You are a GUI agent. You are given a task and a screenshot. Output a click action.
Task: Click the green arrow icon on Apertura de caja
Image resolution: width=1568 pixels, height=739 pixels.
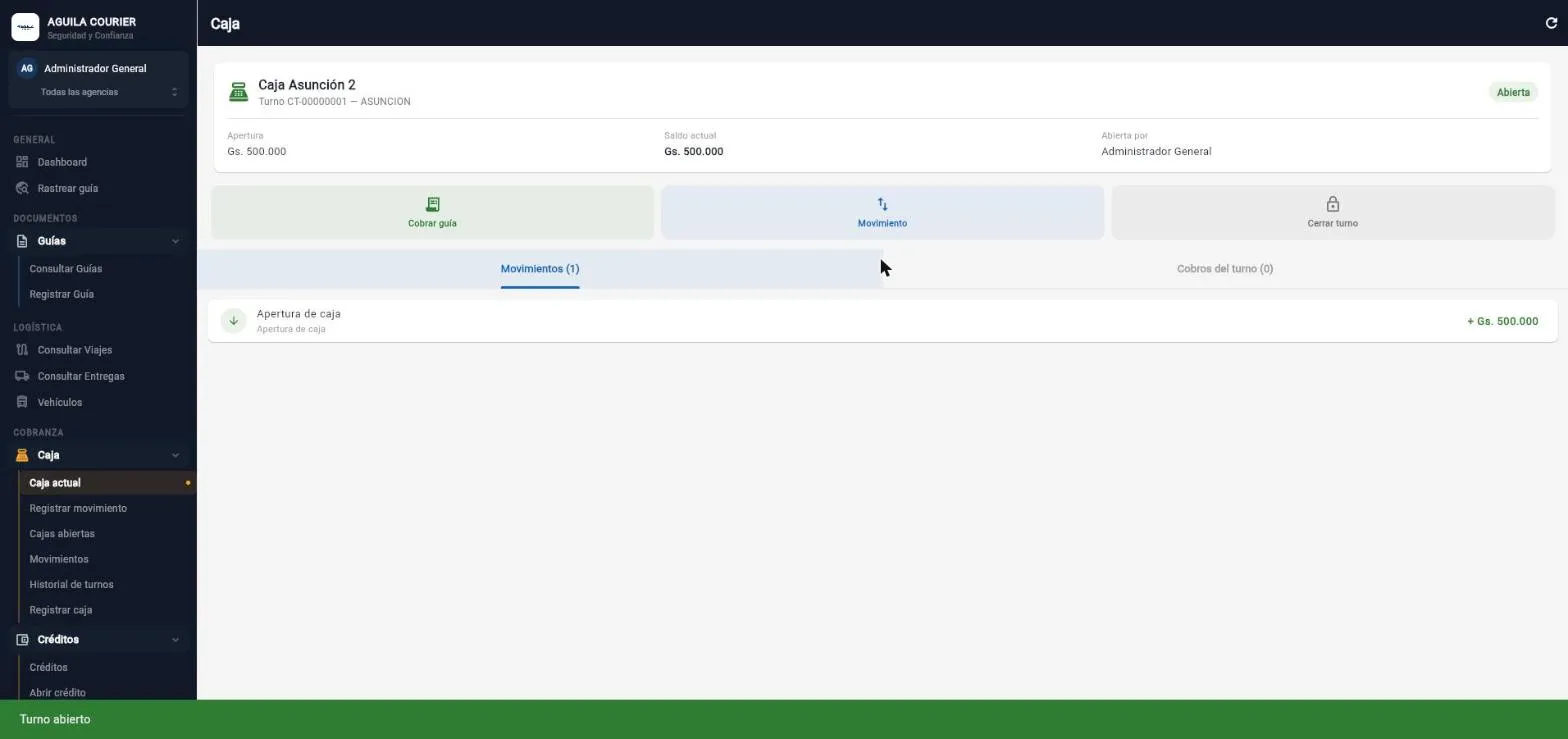(233, 321)
